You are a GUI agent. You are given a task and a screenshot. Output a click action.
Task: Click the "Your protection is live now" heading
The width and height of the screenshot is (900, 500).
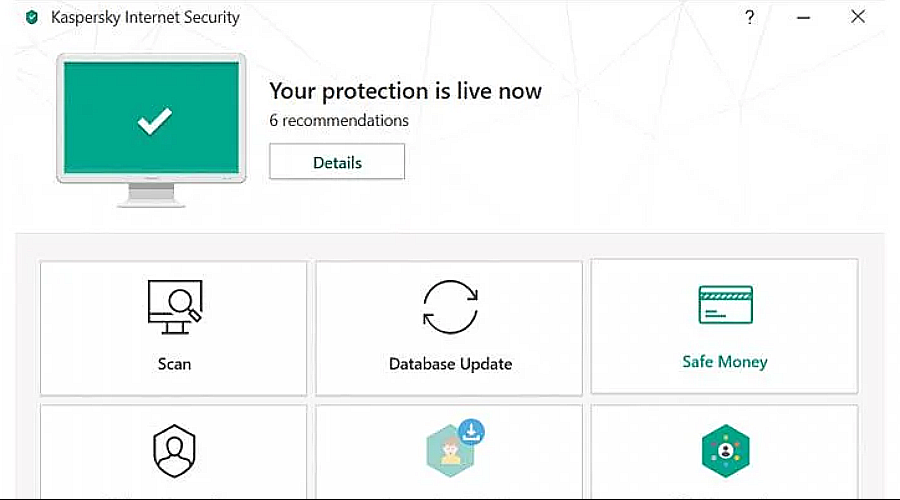pos(405,91)
